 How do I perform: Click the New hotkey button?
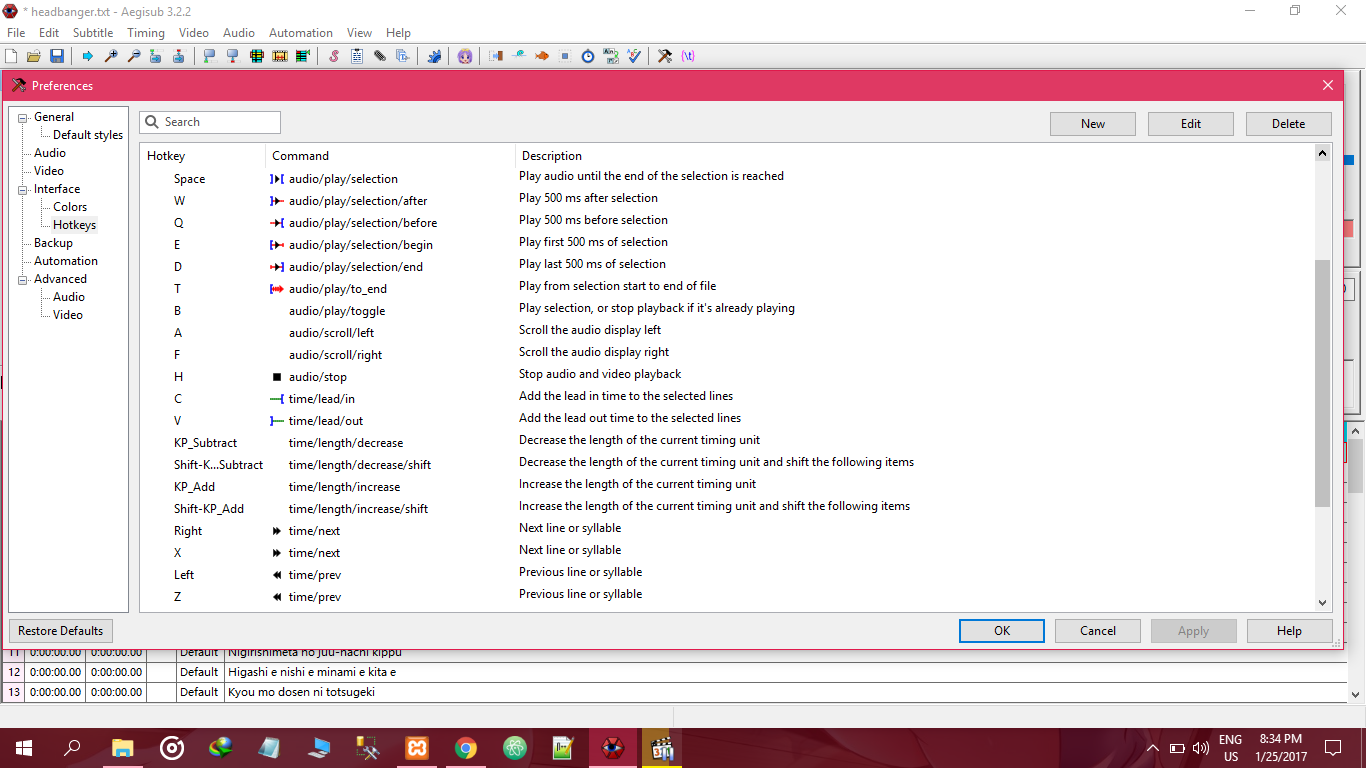[x=1093, y=124]
